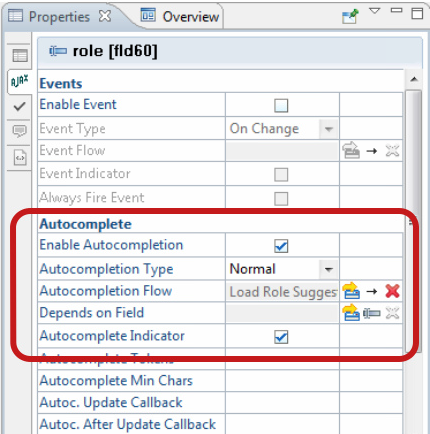Uncheck Enable Autocompletion checkbox
This screenshot has height=434, width=430.
point(281,246)
